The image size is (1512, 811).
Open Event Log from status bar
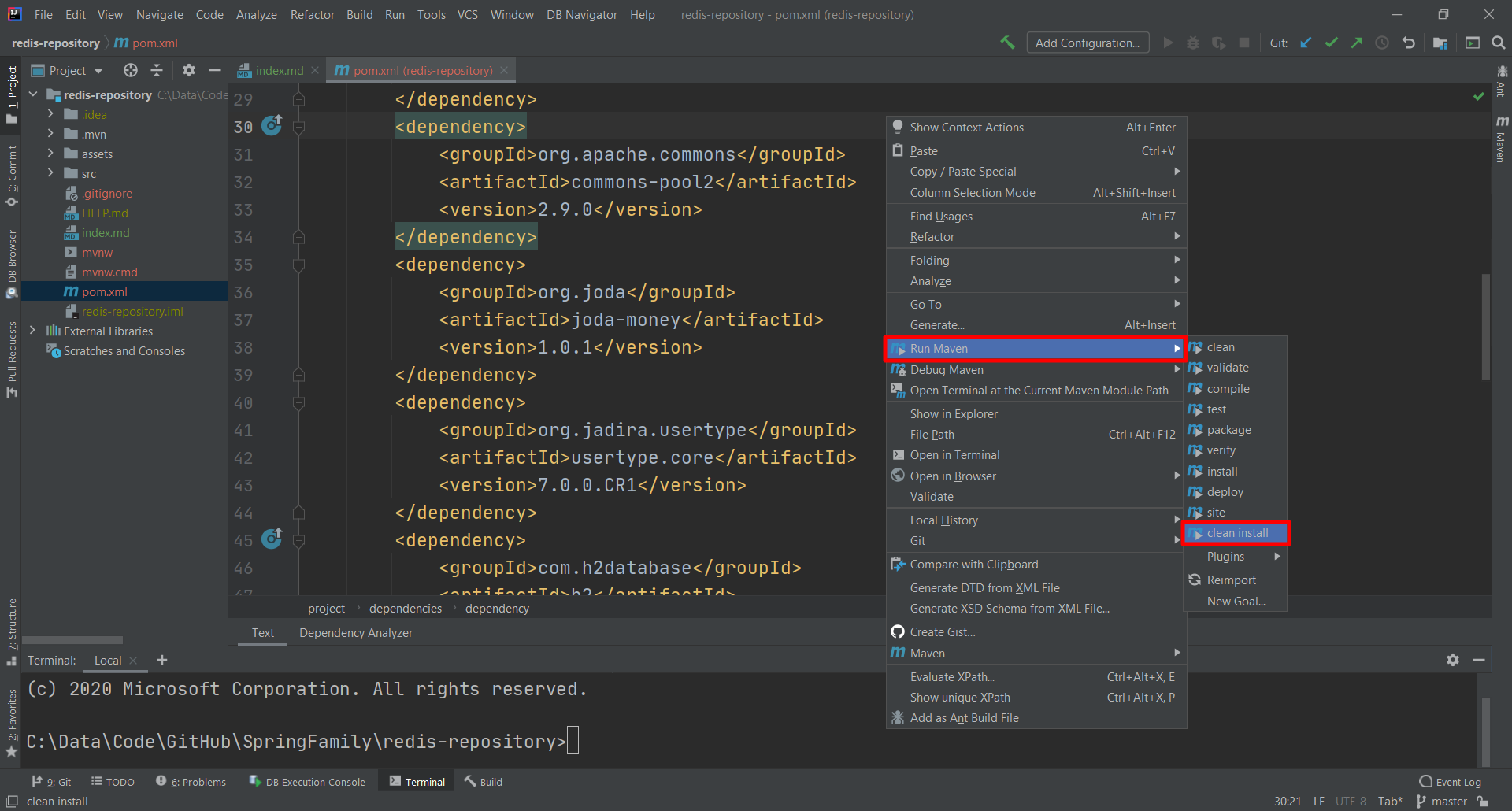(1450, 782)
